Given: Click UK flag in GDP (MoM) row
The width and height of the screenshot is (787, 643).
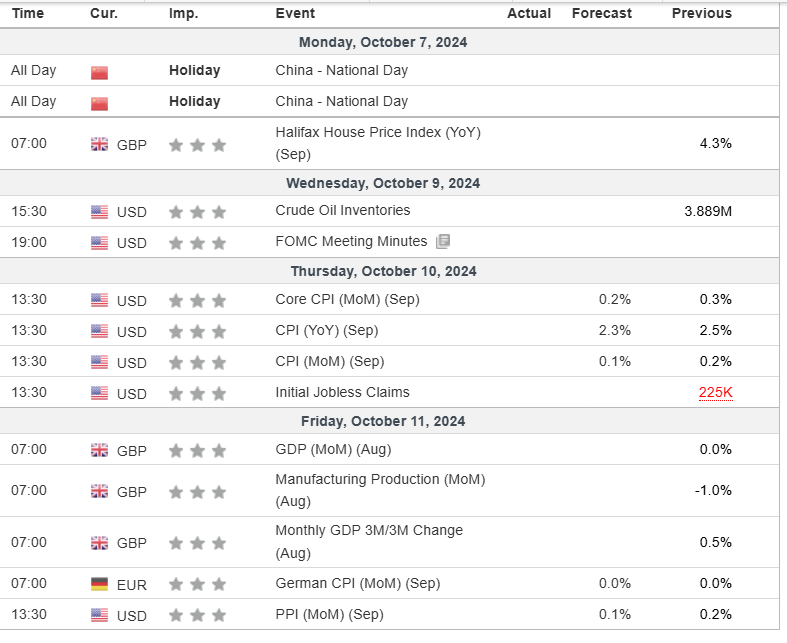Looking at the screenshot, I should coord(99,451).
